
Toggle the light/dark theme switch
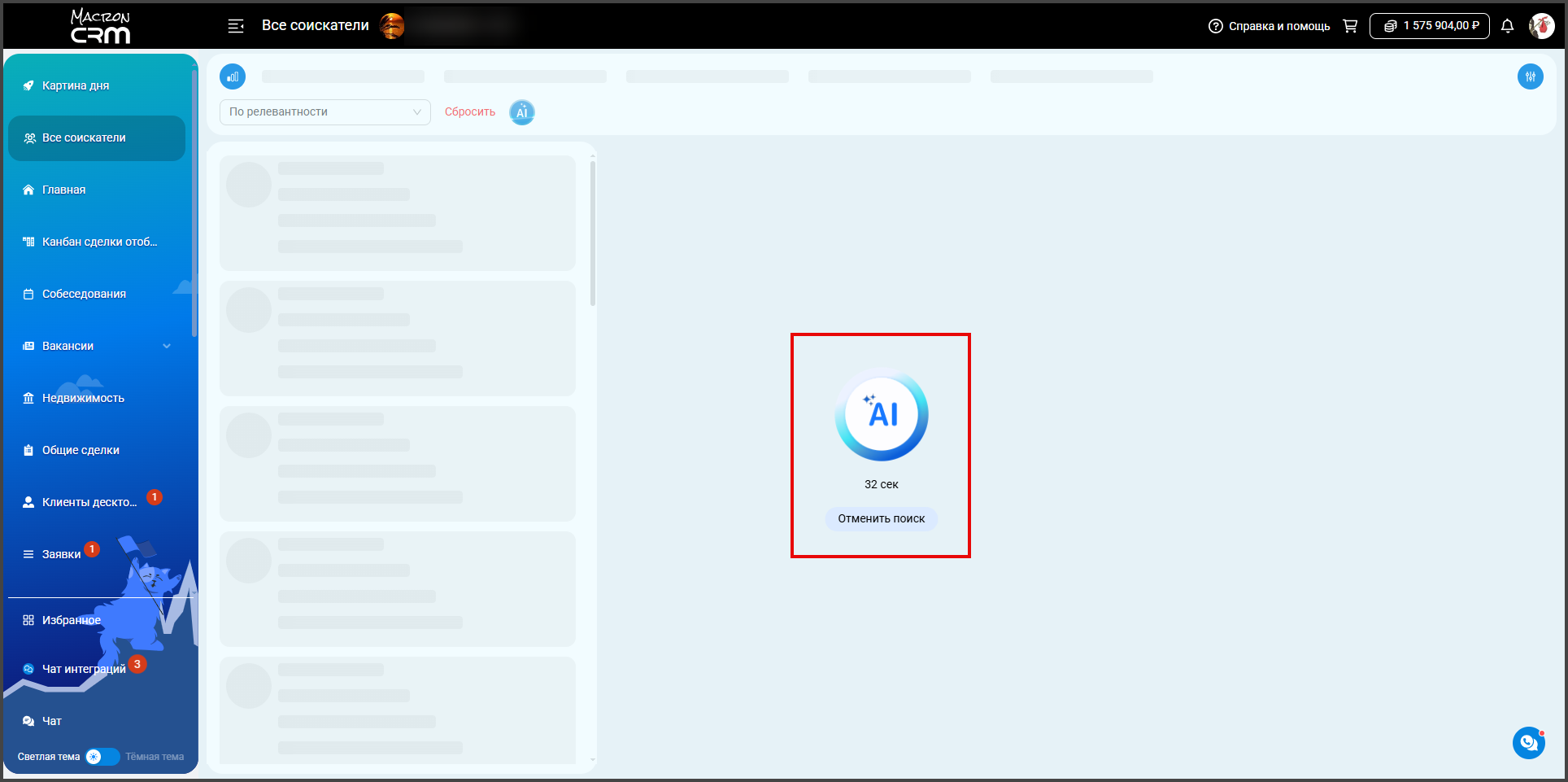[x=102, y=757]
